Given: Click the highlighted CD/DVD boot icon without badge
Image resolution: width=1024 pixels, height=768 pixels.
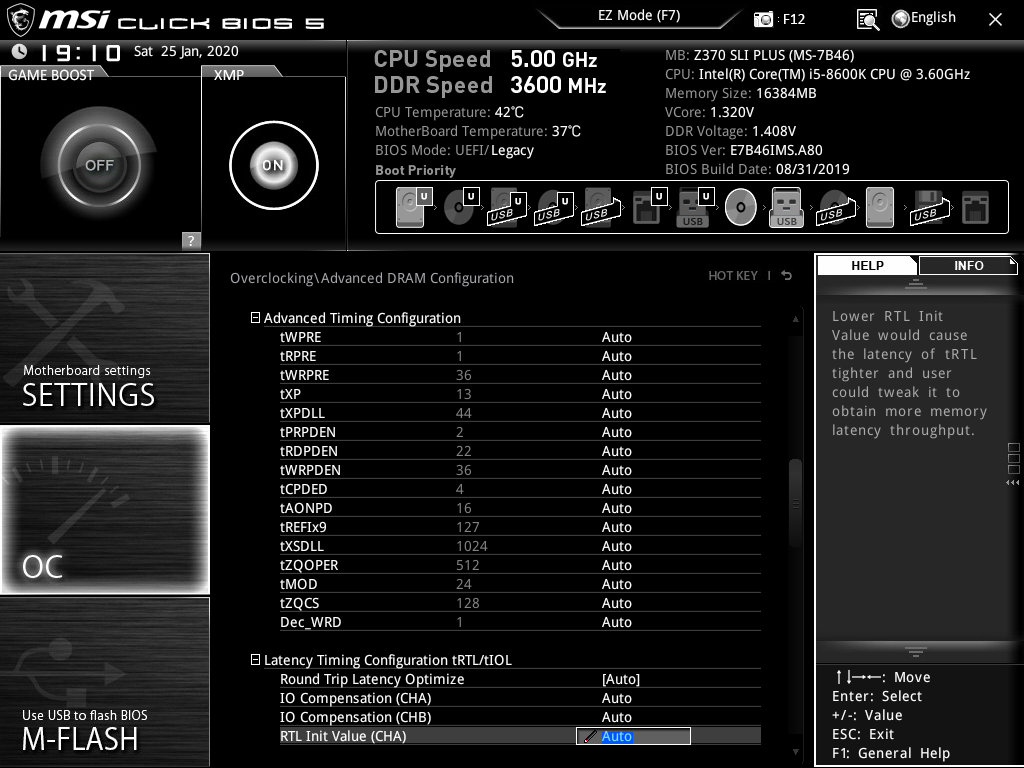Looking at the screenshot, I should 741,207.
